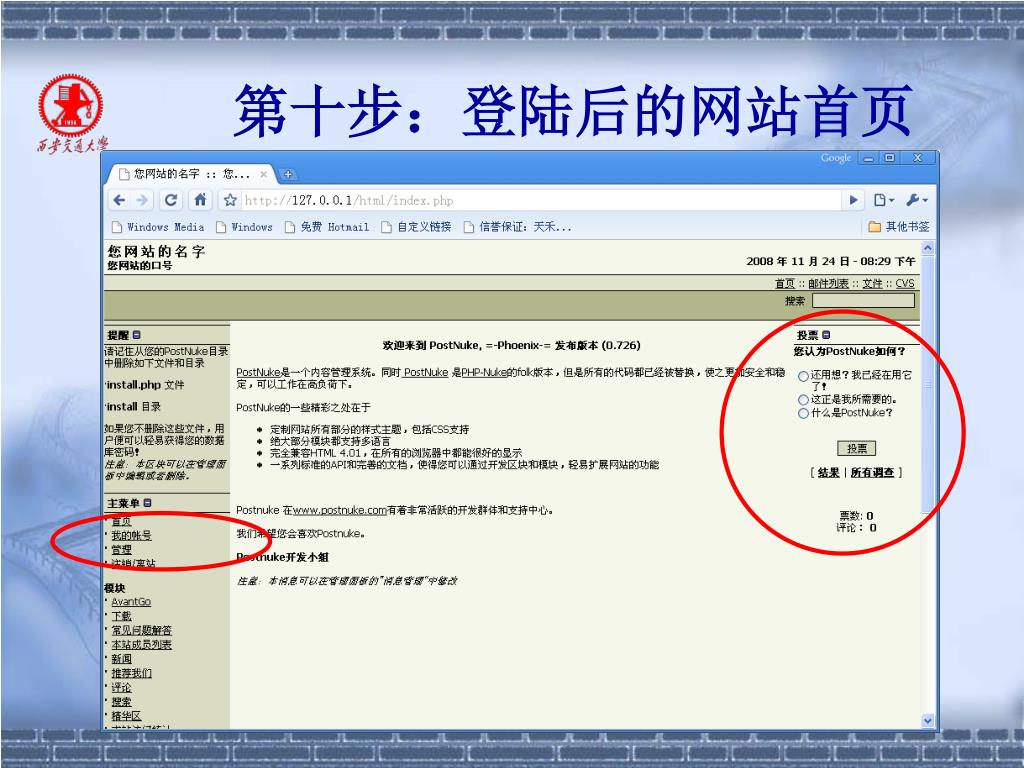Open the 本站成员列表 module link

click(x=141, y=645)
